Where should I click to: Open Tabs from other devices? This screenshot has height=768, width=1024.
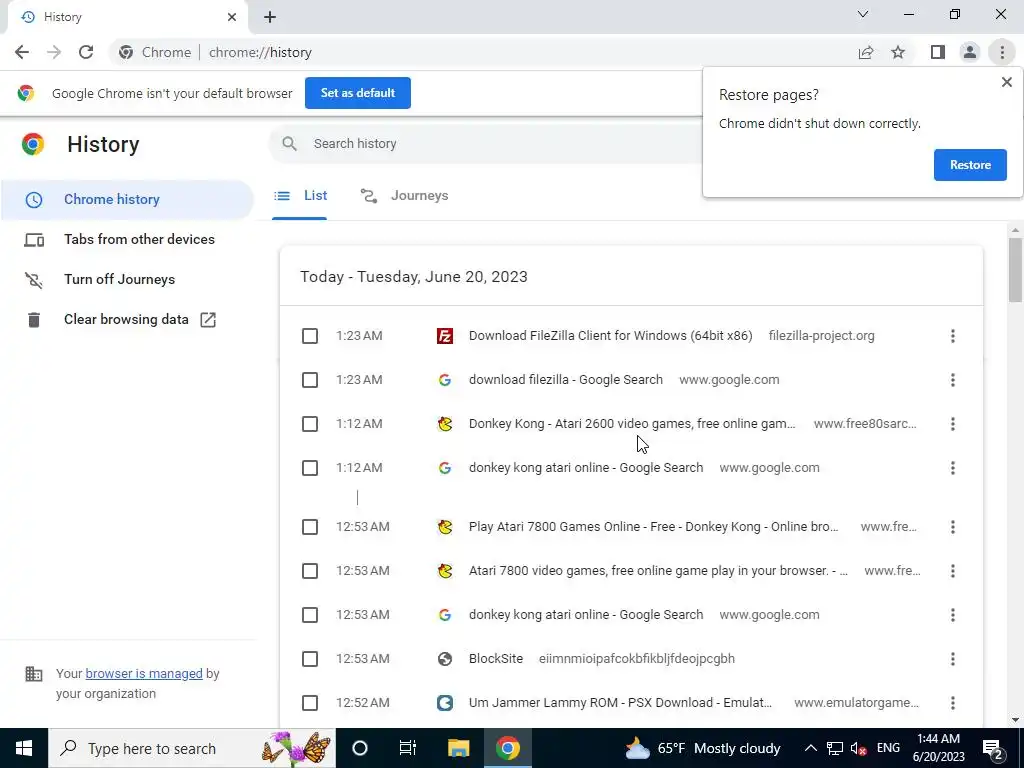(127, 239)
